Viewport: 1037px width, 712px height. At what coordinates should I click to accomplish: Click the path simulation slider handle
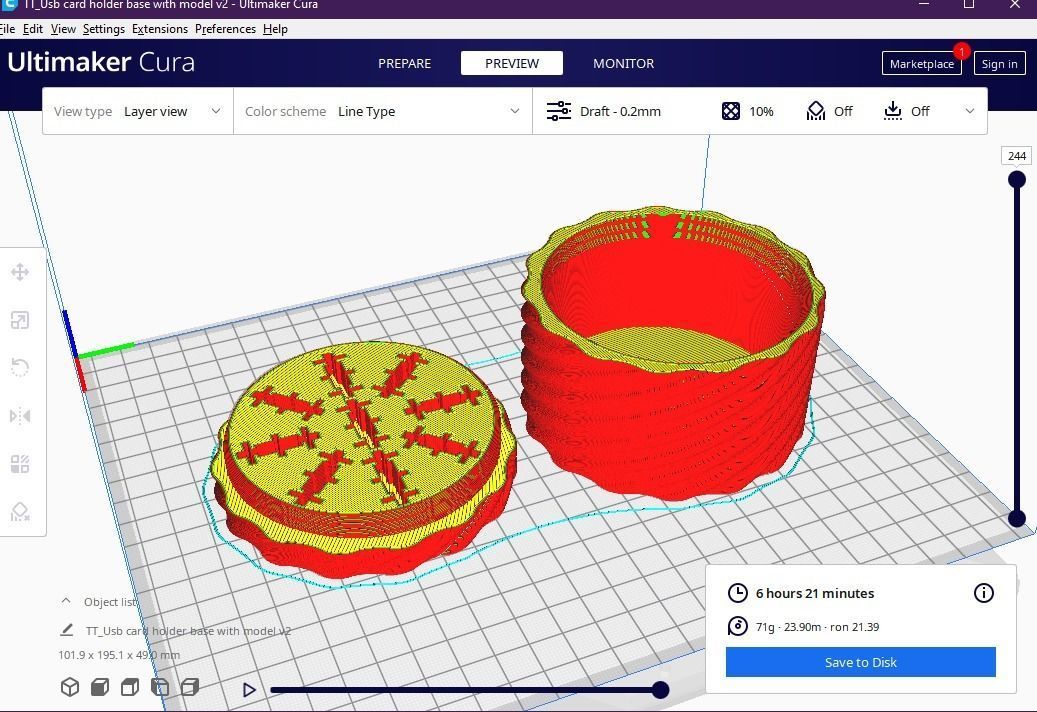660,690
